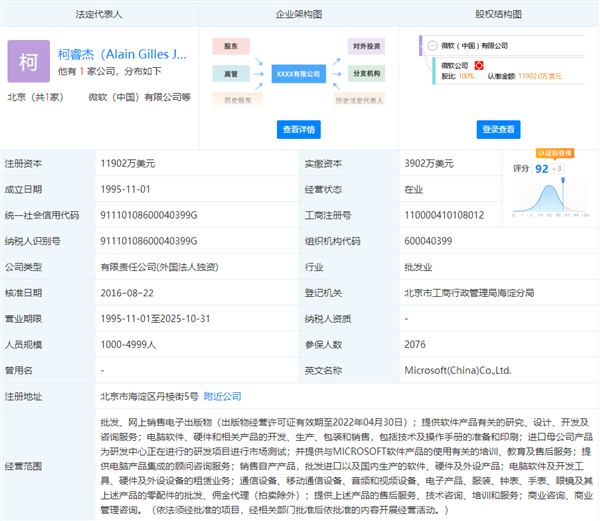Click the 历史法定代表人 box in diagram

point(359,100)
